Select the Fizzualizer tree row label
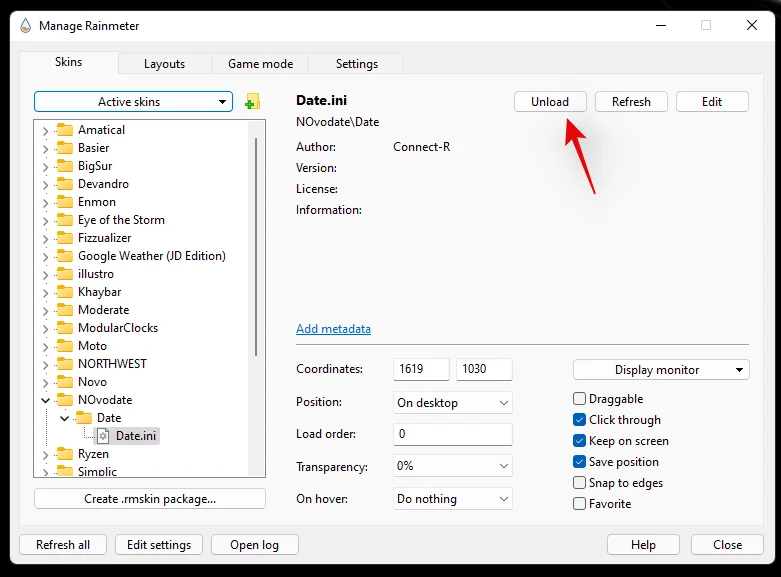This screenshot has height=577, width=781. 105,238
